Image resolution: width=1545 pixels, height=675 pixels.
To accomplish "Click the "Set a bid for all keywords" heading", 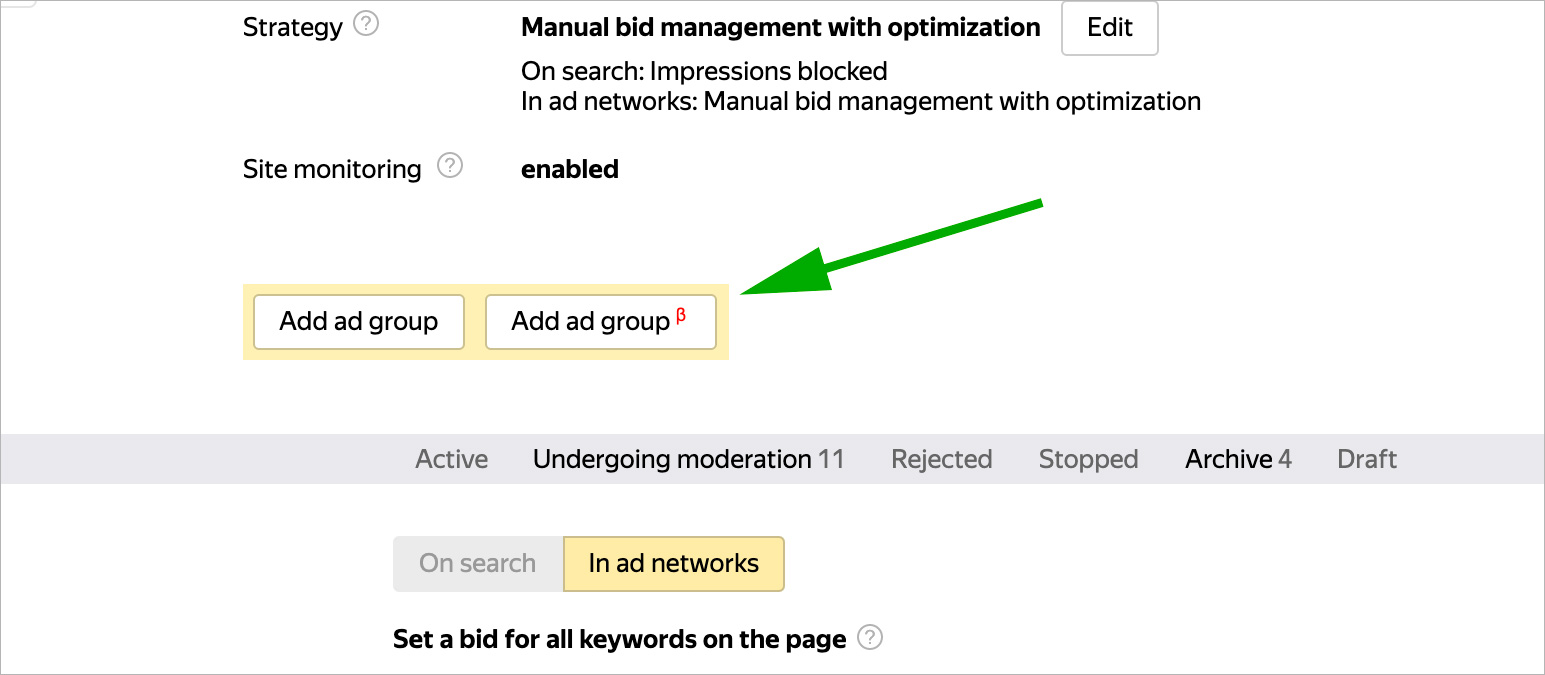I will coord(619,639).
